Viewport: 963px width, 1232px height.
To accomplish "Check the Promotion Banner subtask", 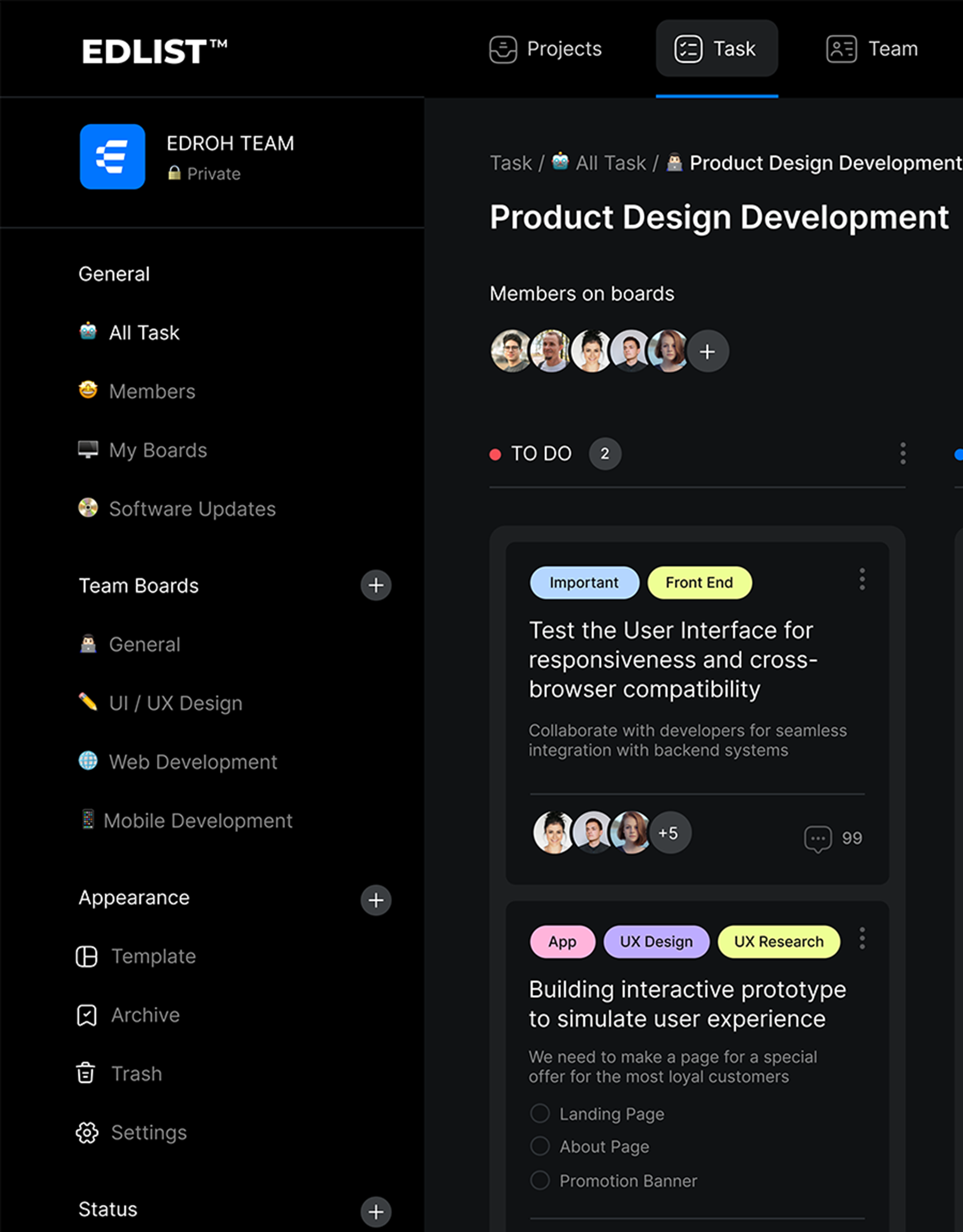I will point(540,1180).
